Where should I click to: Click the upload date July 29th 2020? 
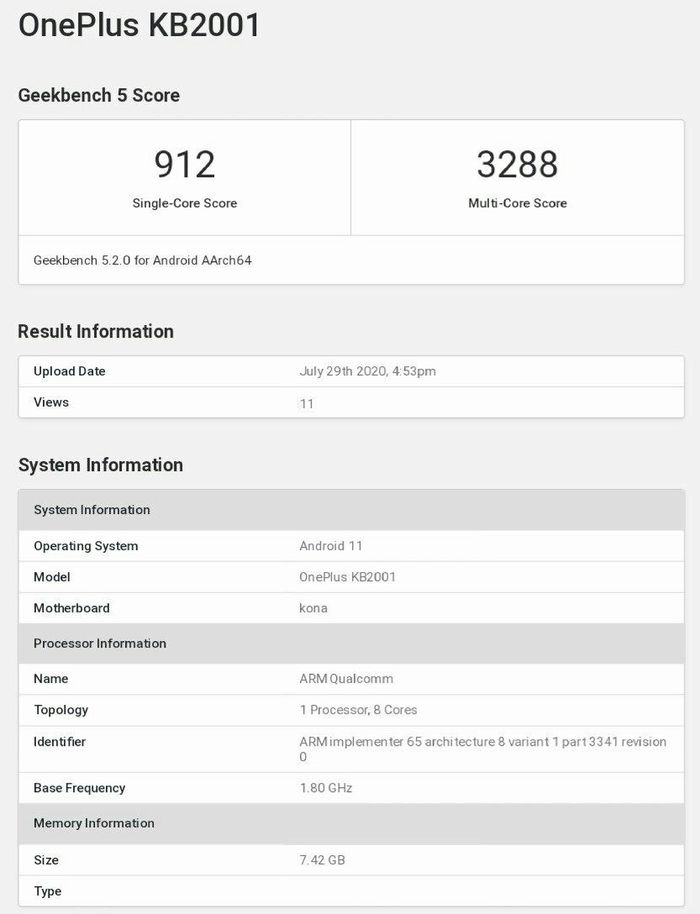point(367,371)
